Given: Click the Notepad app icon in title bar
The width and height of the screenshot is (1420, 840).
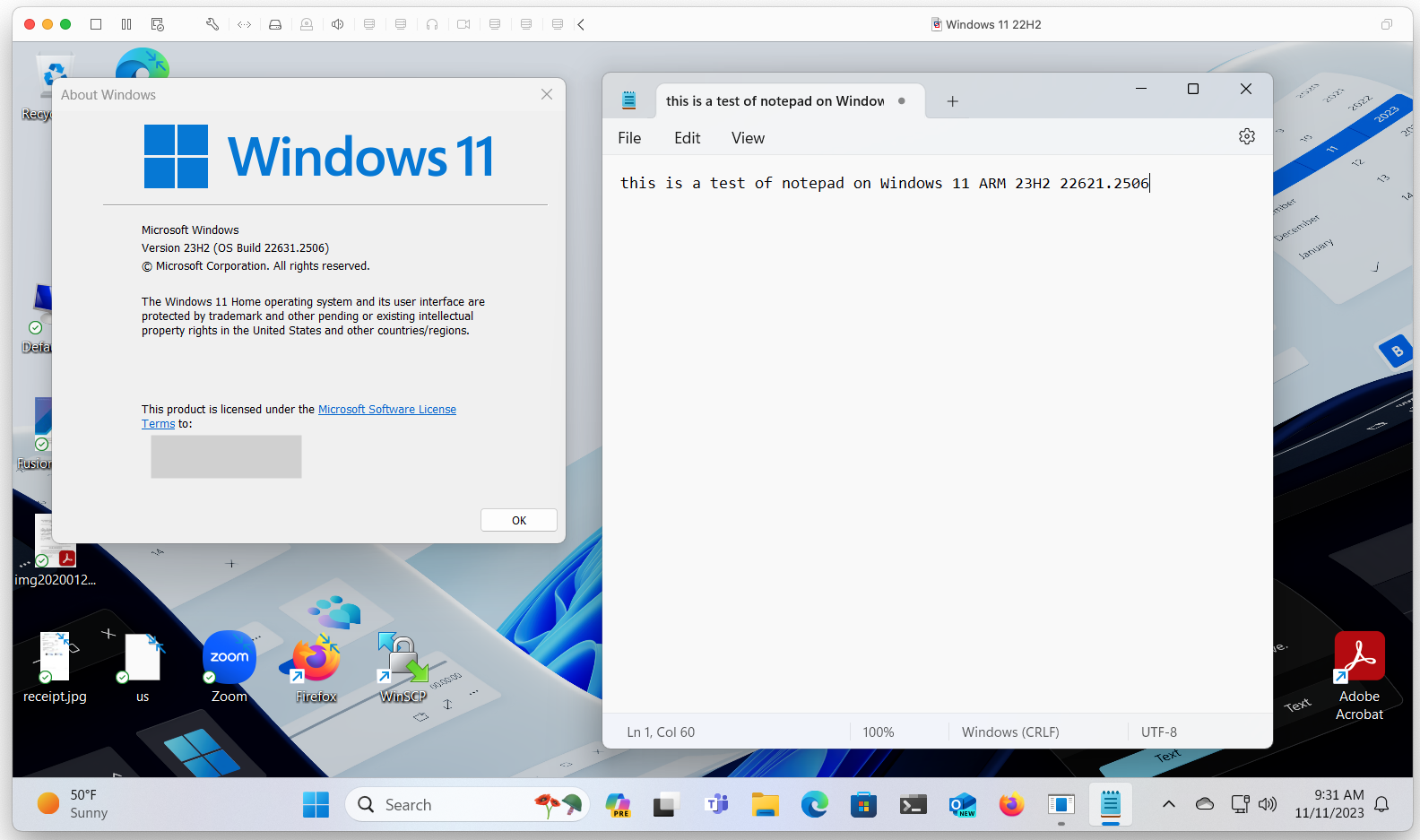Looking at the screenshot, I should [629, 100].
